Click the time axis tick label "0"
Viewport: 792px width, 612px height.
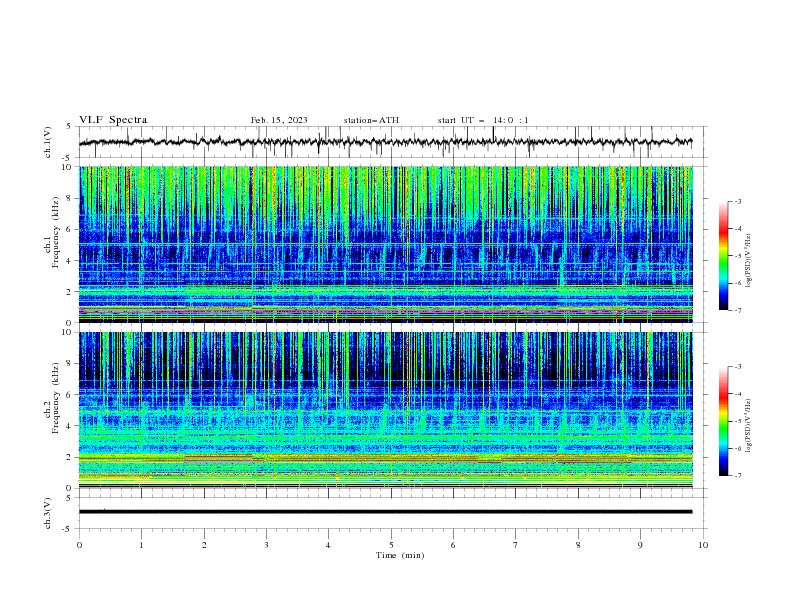pos(79,545)
